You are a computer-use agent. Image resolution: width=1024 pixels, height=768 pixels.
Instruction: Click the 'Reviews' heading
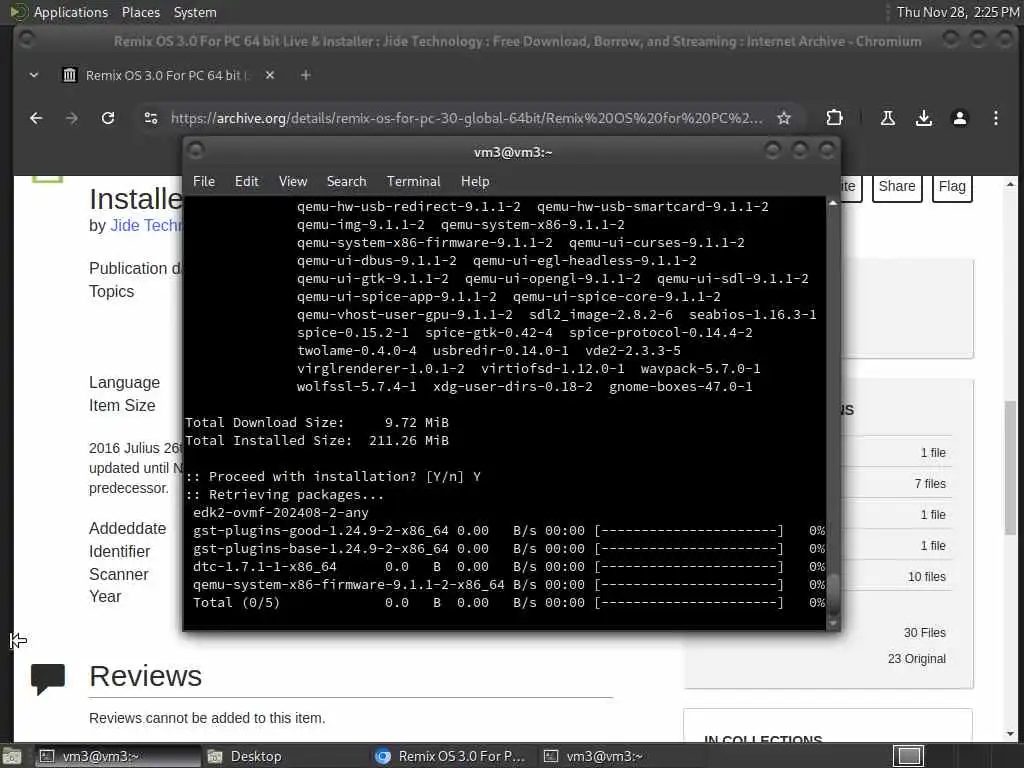coord(146,676)
